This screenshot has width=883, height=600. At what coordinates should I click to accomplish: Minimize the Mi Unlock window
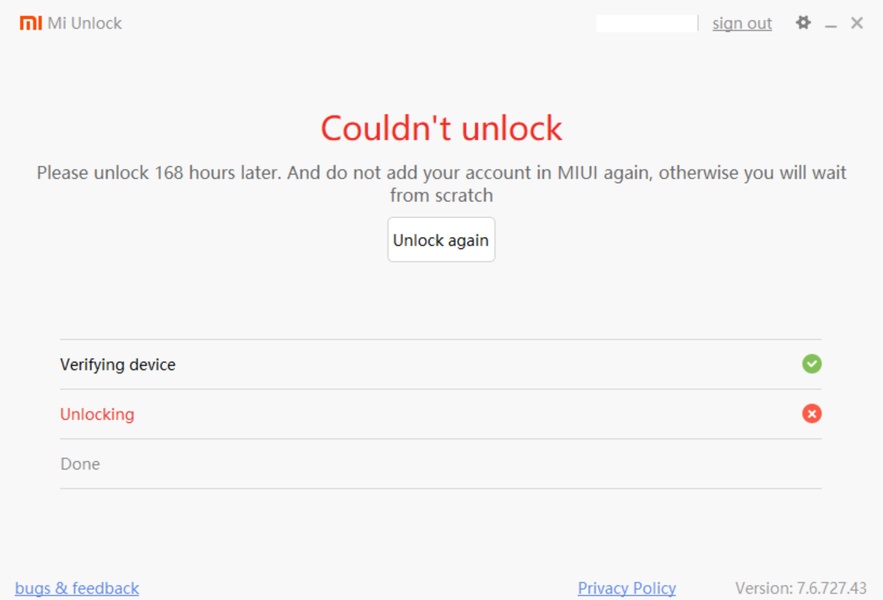pyautogui.click(x=831, y=24)
